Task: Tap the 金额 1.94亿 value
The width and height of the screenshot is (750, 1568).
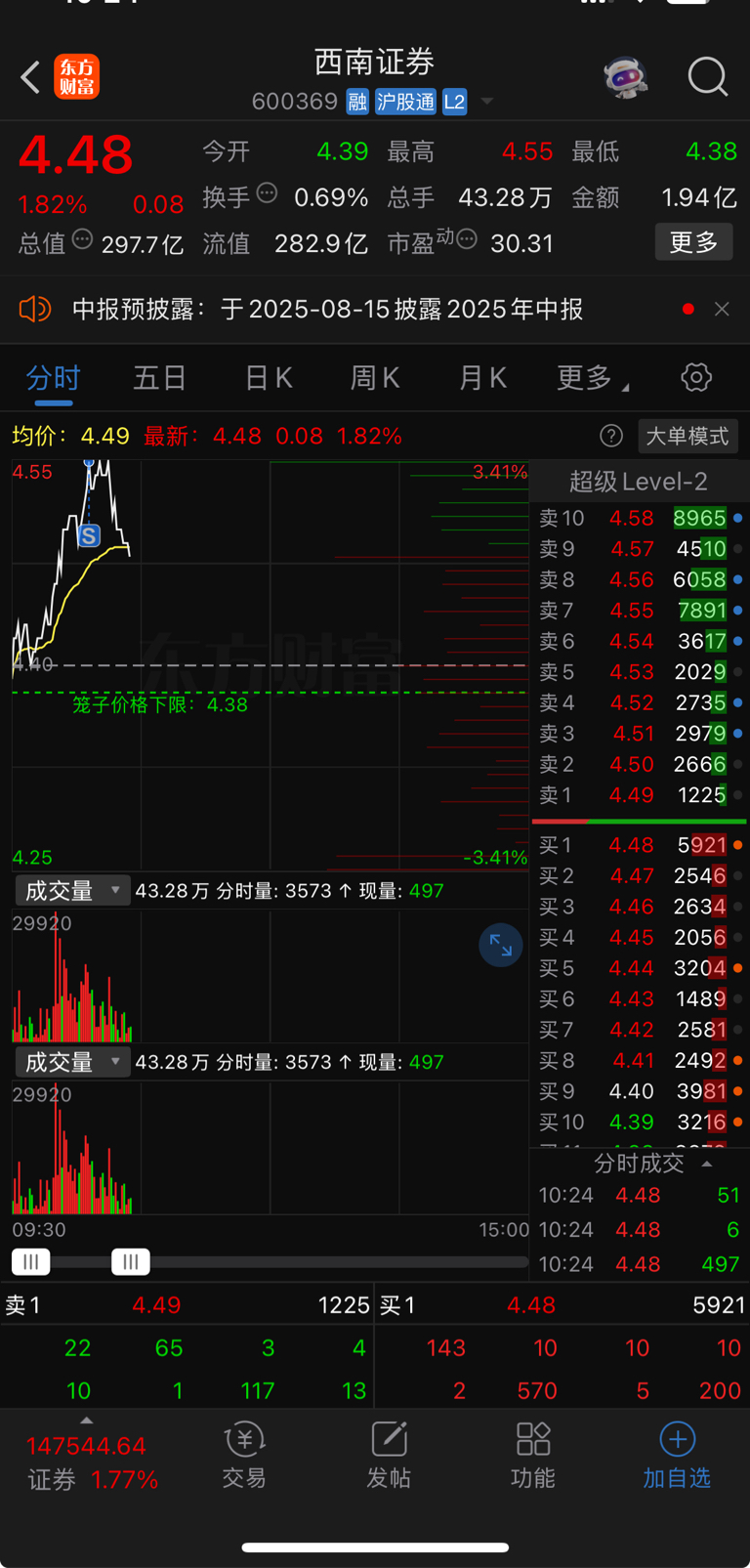Action: (x=698, y=197)
